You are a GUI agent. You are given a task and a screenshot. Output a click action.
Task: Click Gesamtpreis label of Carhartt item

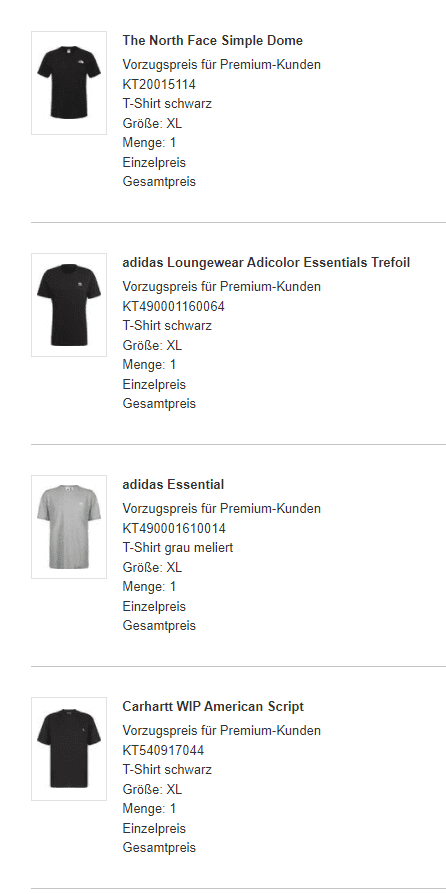159,848
